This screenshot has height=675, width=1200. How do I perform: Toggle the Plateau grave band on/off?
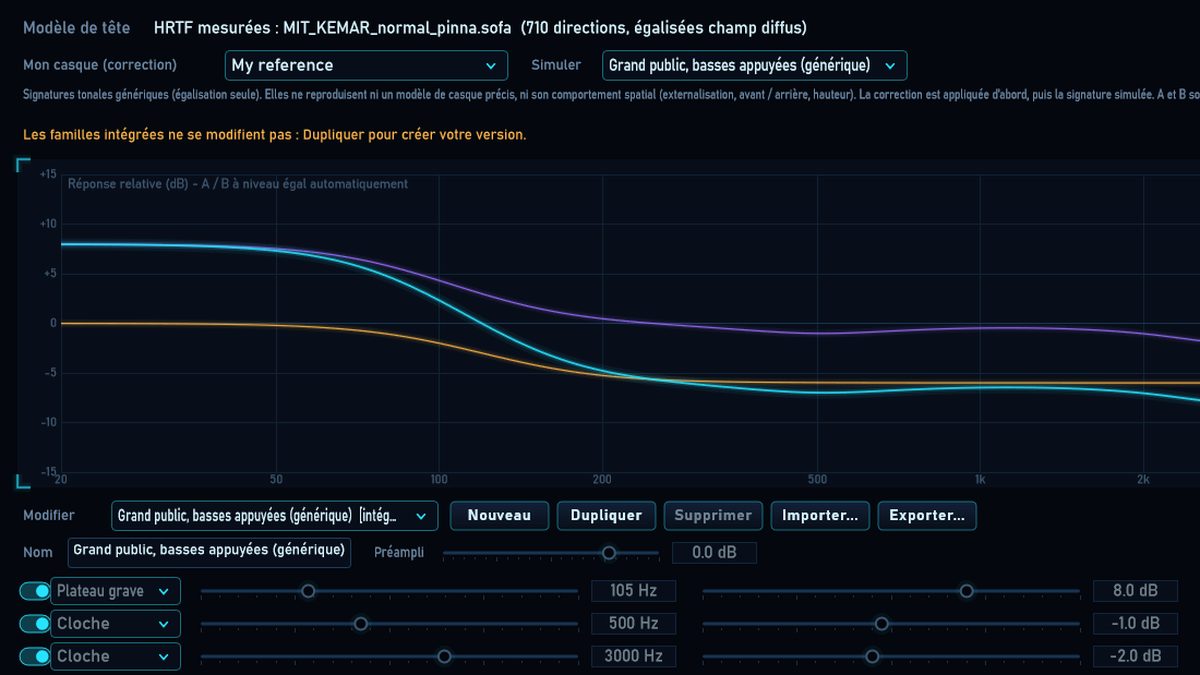click(x=35, y=591)
